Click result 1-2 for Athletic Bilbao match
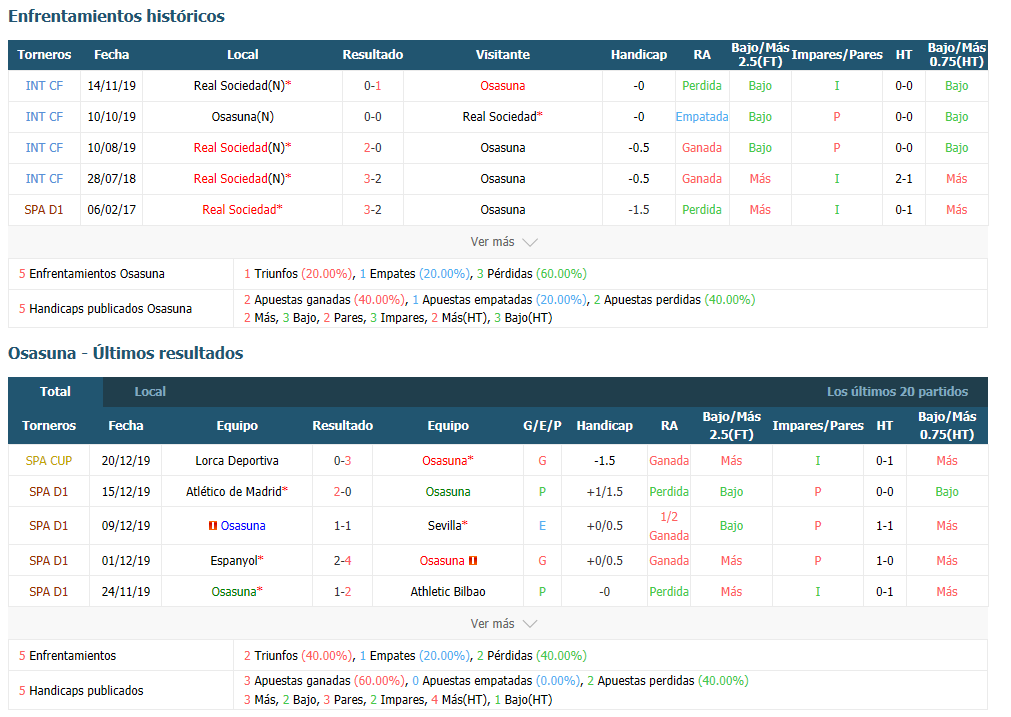The image size is (1011, 717). coord(342,591)
